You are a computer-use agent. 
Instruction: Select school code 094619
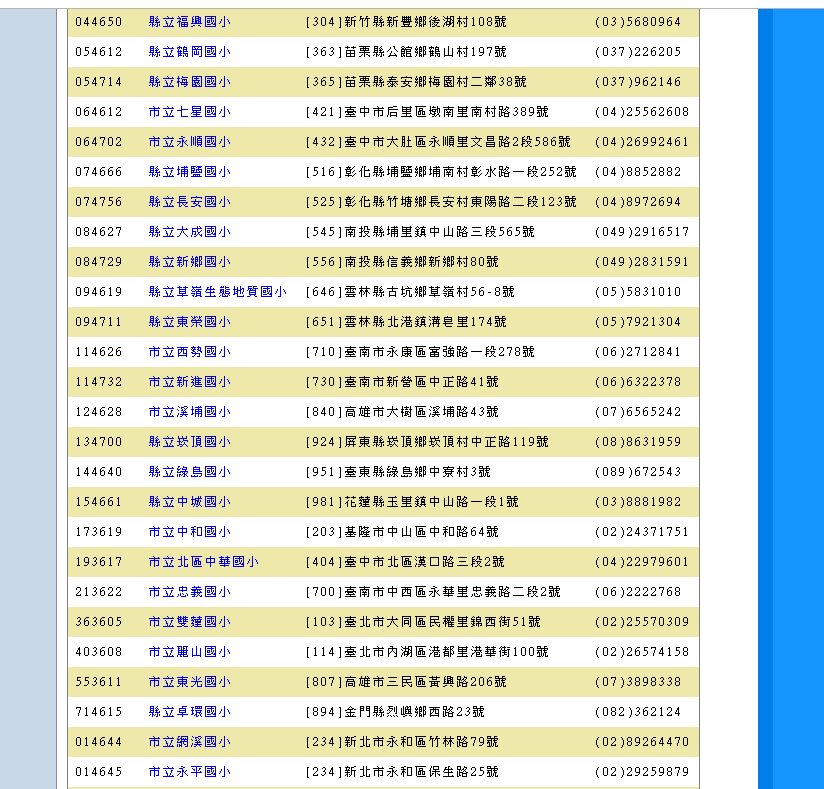(99, 292)
